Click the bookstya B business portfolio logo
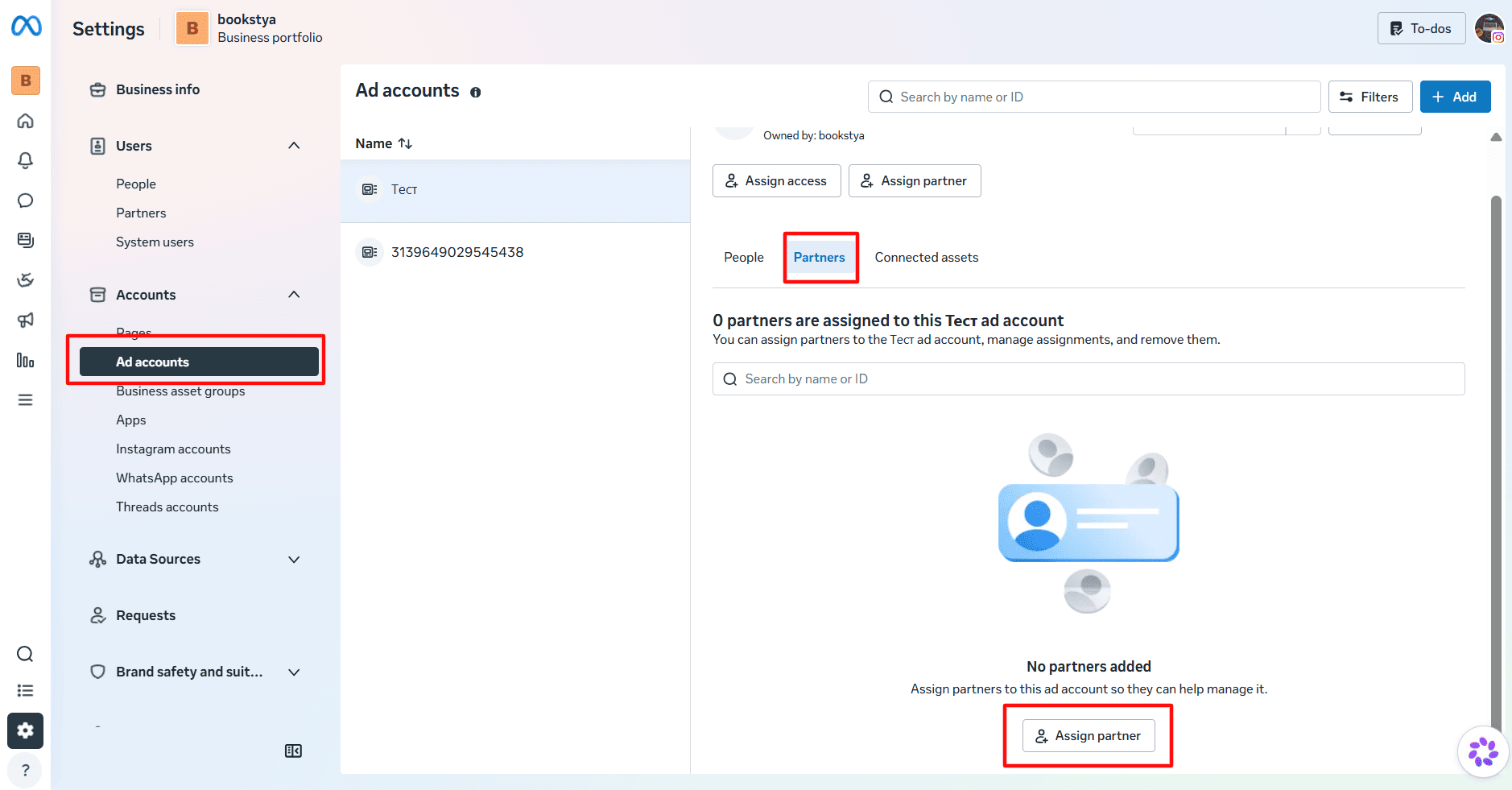Viewport: 1512px width, 790px height. coord(192,28)
